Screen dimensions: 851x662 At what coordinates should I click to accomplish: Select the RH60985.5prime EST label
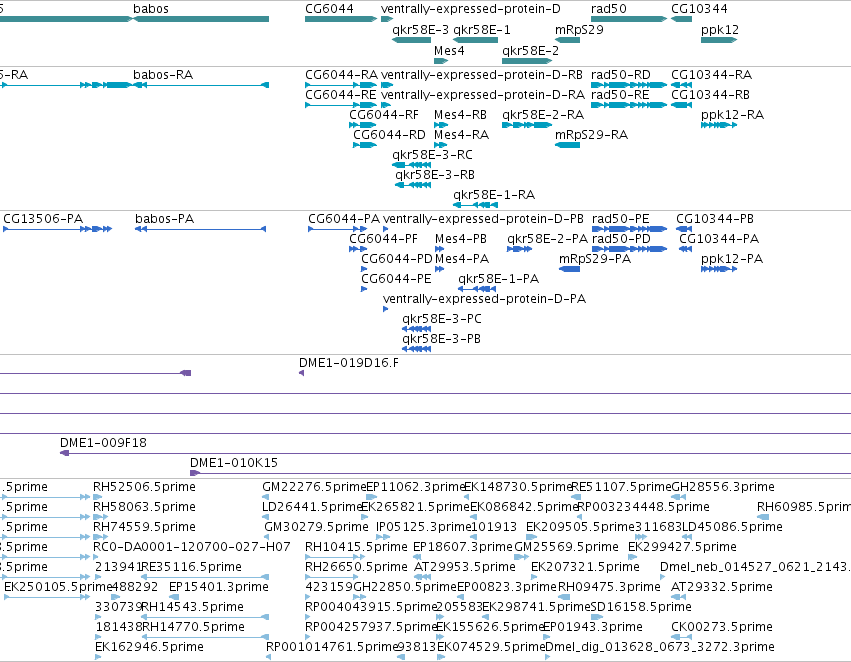(804, 507)
